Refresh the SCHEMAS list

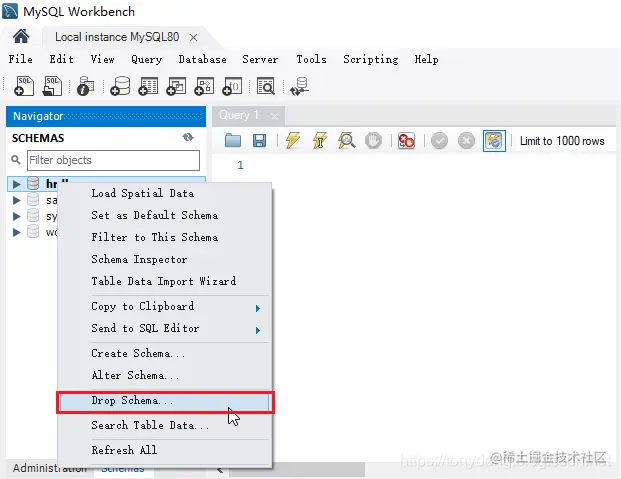tap(188, 137)
